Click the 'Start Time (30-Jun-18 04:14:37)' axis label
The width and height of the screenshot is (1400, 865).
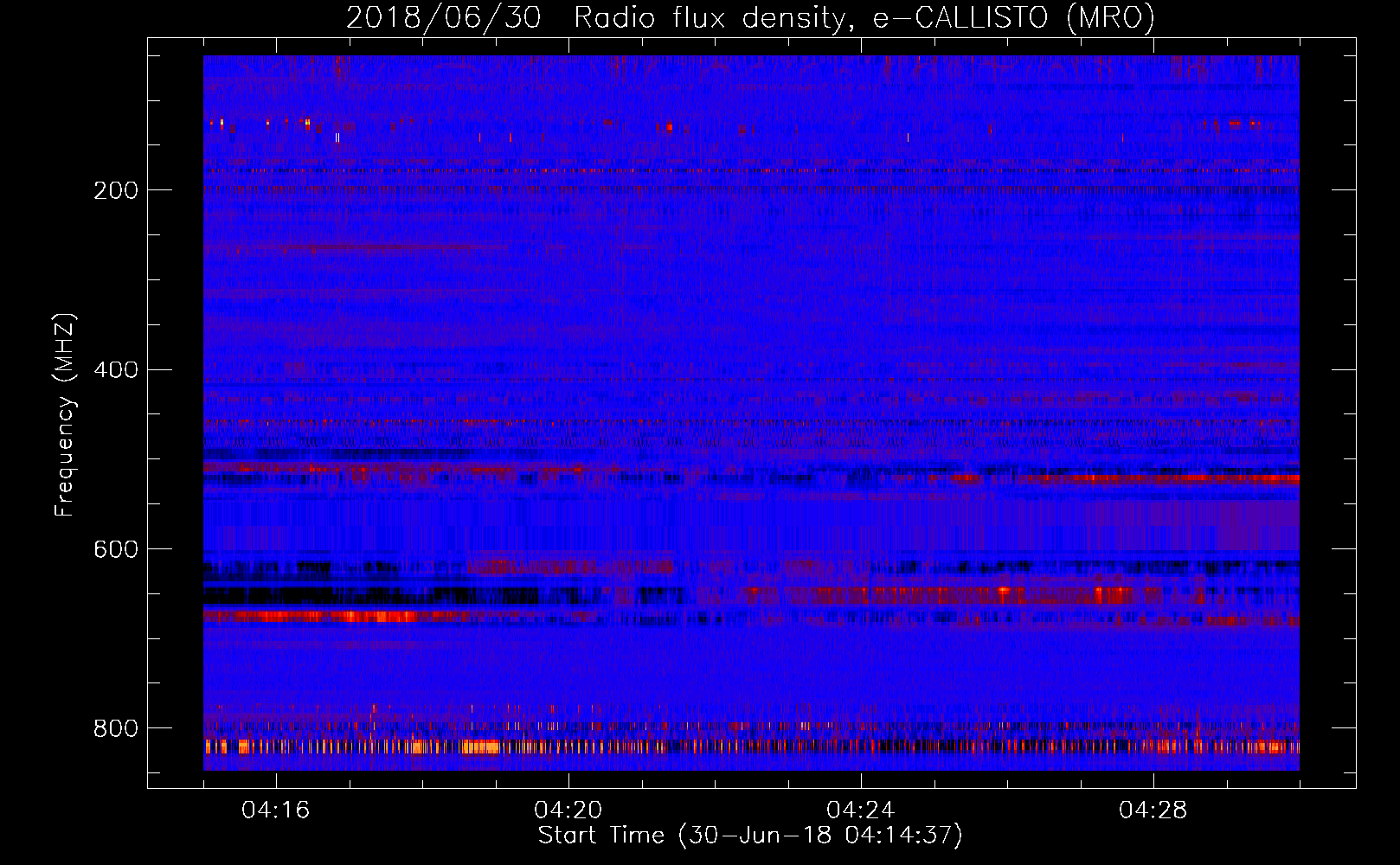pyautogui.click(x=750, y=836)
